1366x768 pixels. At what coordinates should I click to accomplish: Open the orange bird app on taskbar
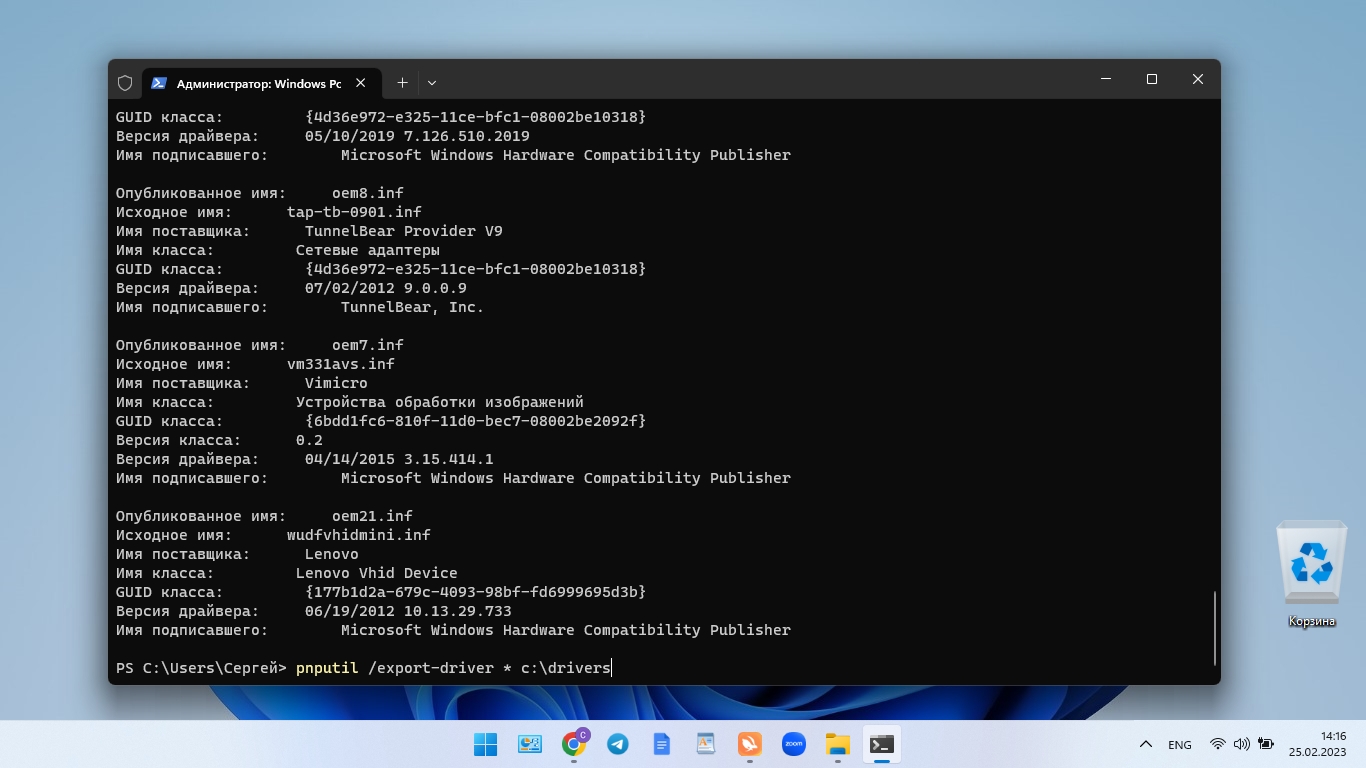click(x=749, y=744)
